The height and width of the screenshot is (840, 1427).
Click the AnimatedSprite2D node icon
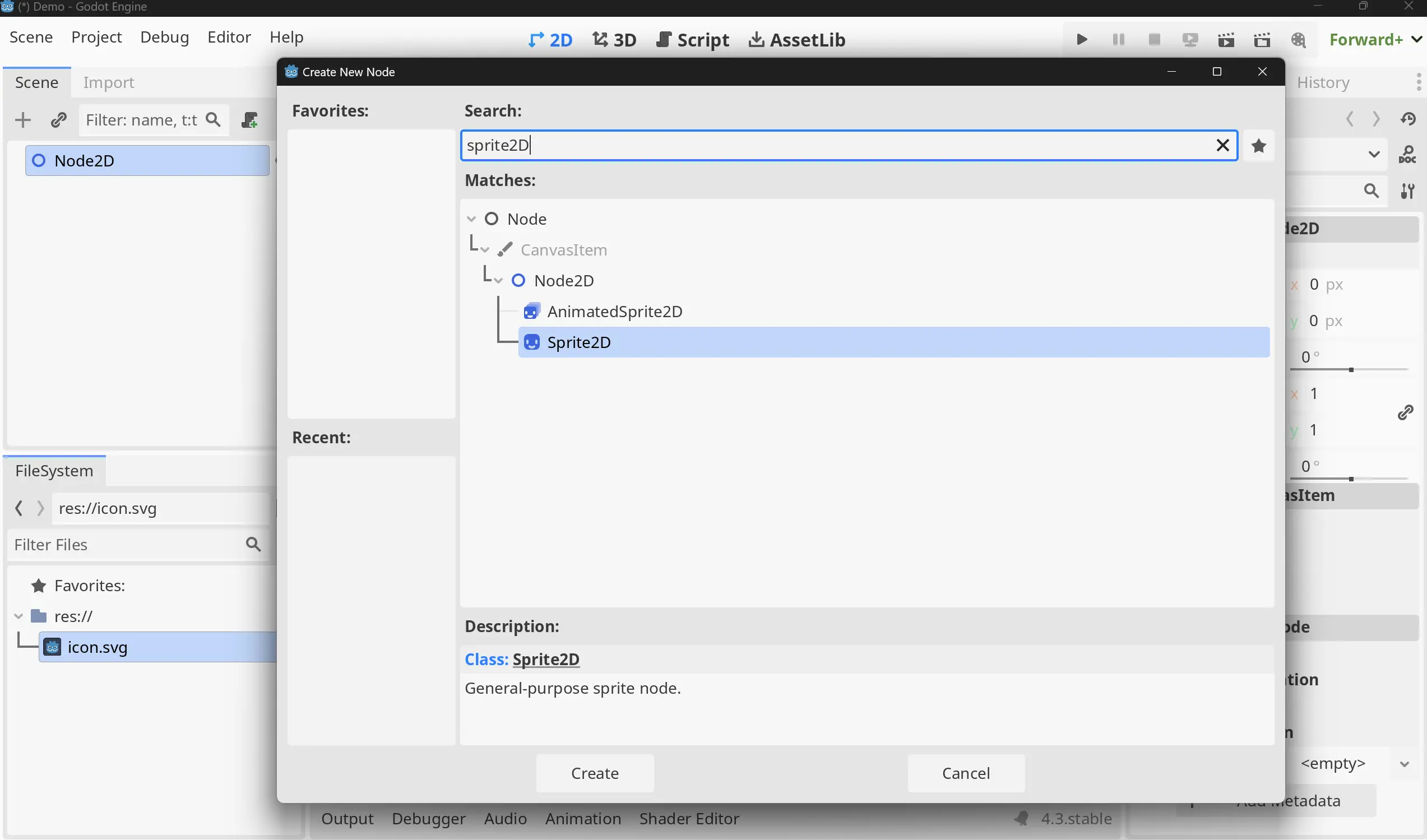[x=531, y=312]
